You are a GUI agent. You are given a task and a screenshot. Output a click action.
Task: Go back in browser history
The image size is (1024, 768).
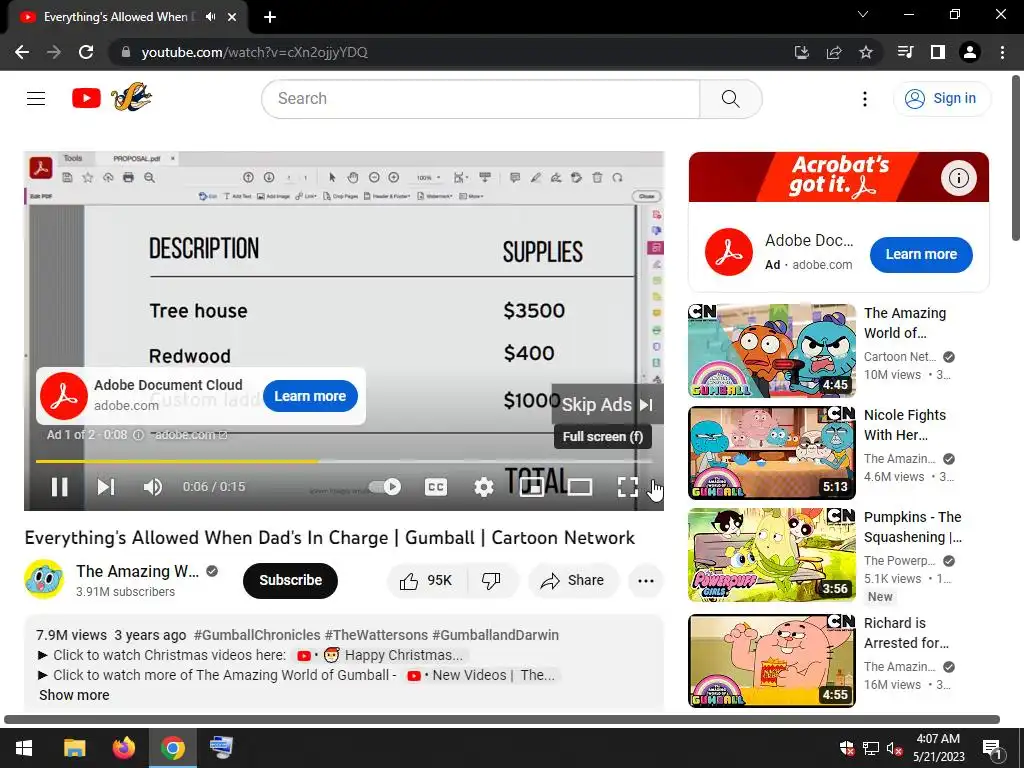(x=22, y=52)
